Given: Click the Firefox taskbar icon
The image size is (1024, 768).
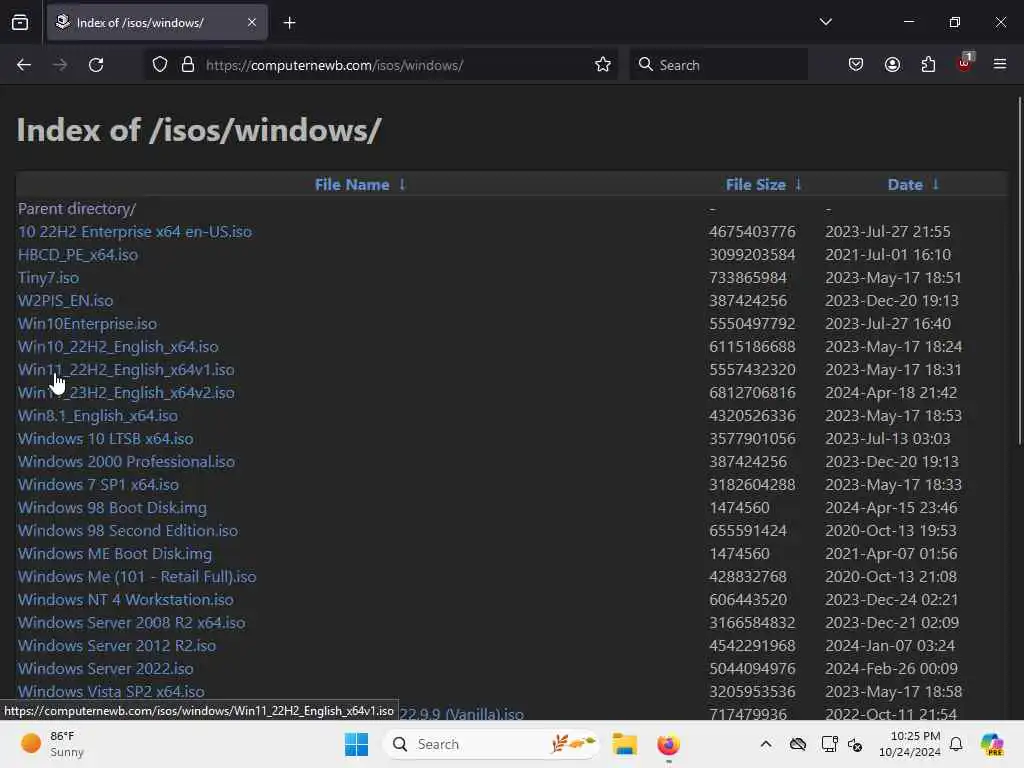Looking at the screenshot, I should tap(668, 744).
